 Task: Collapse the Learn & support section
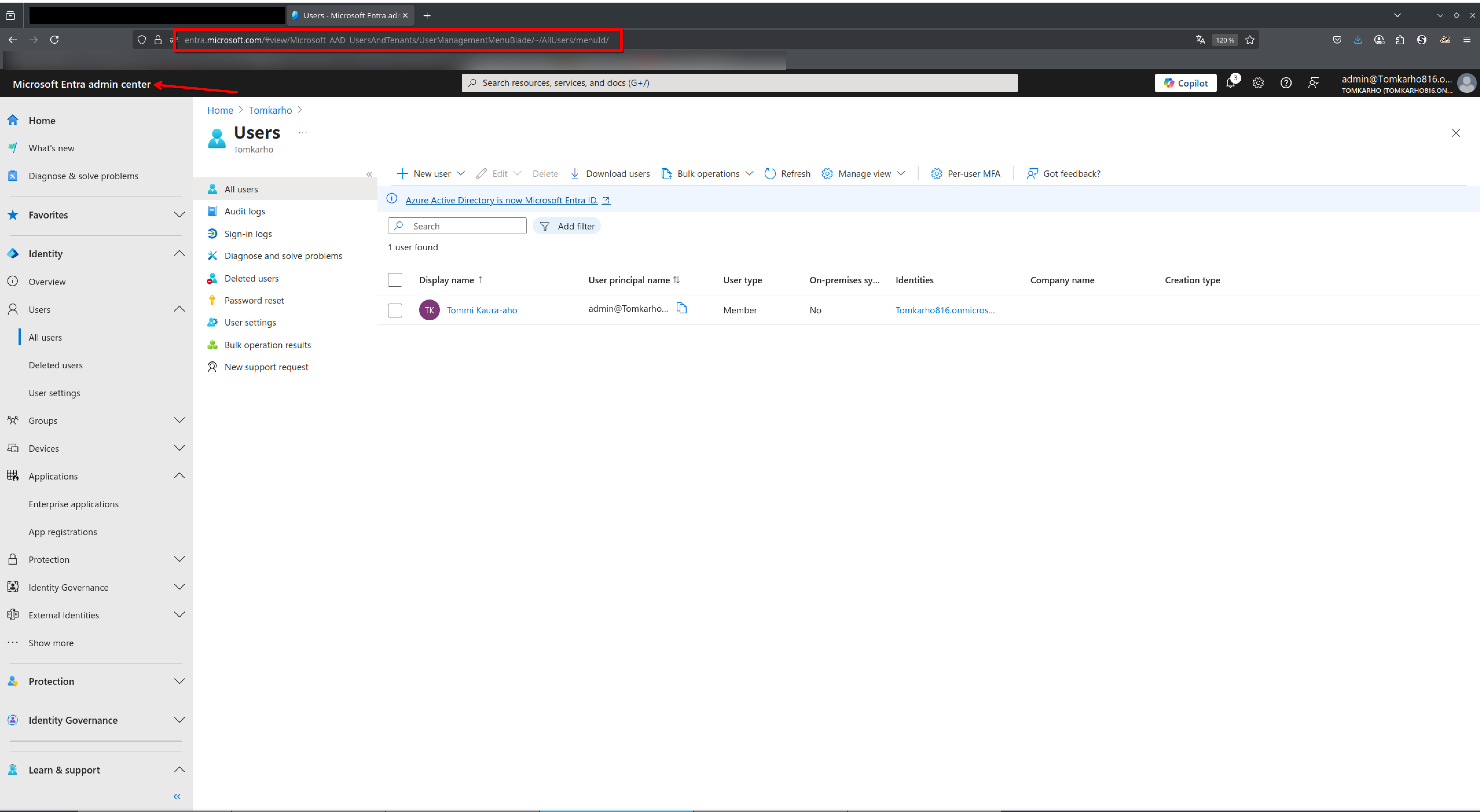point(179,769)
